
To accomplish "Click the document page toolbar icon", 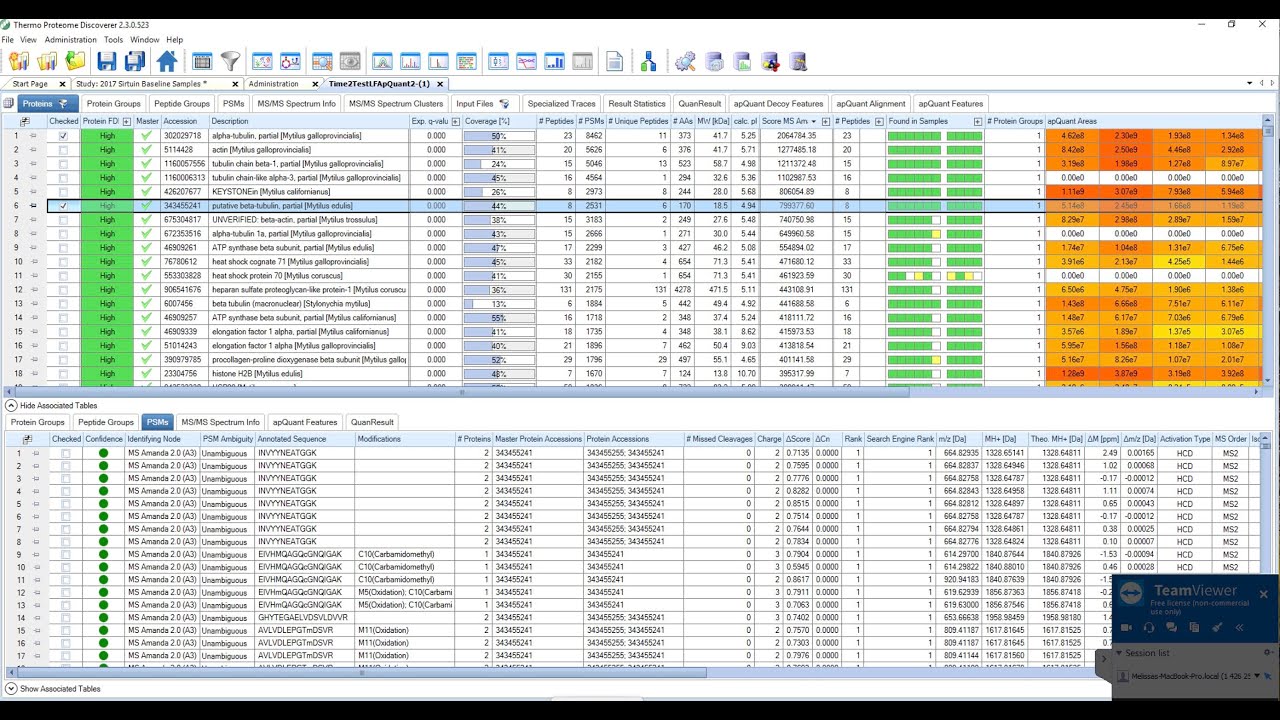I will coord(614,61).
